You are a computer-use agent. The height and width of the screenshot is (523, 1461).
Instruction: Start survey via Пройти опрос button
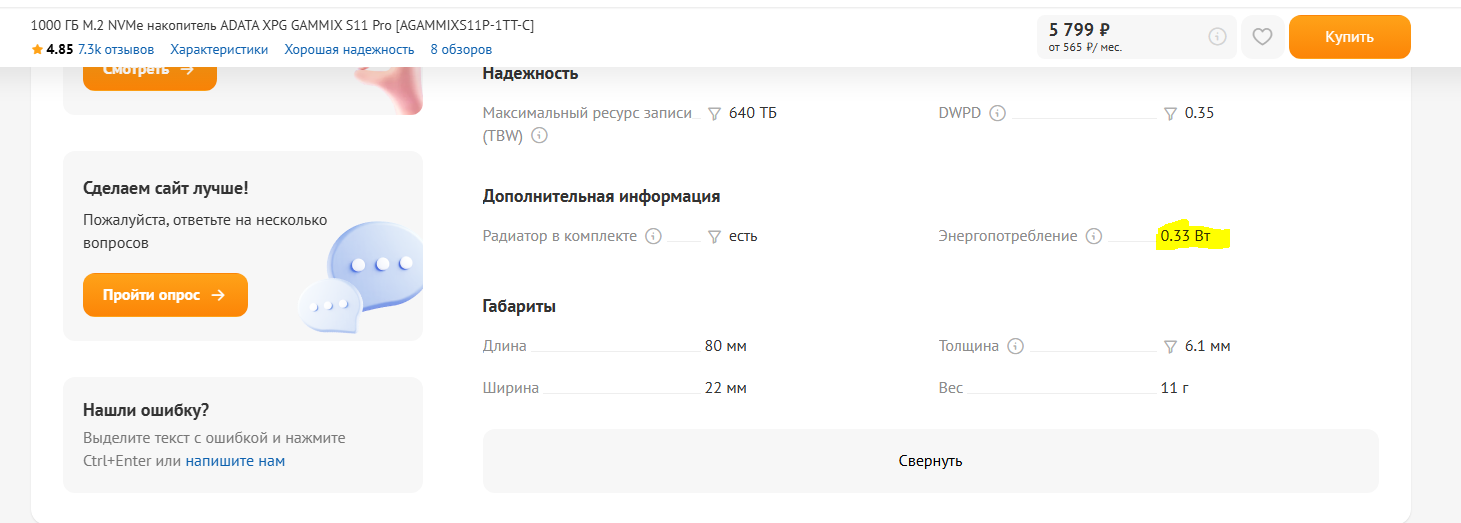point(165,295)
